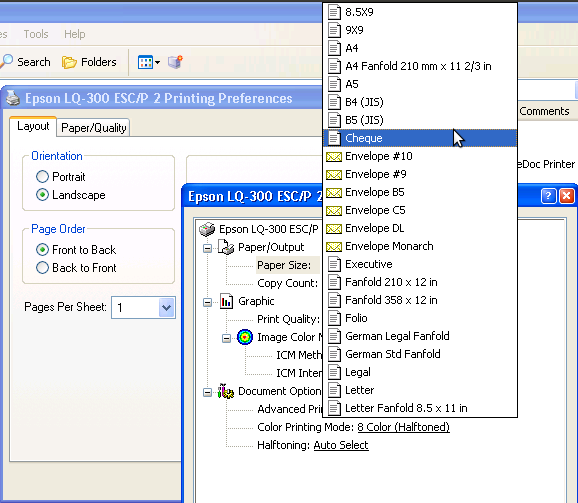Click the Search toolbar label
Screen dimensions: 578x503
click(34, 62)
